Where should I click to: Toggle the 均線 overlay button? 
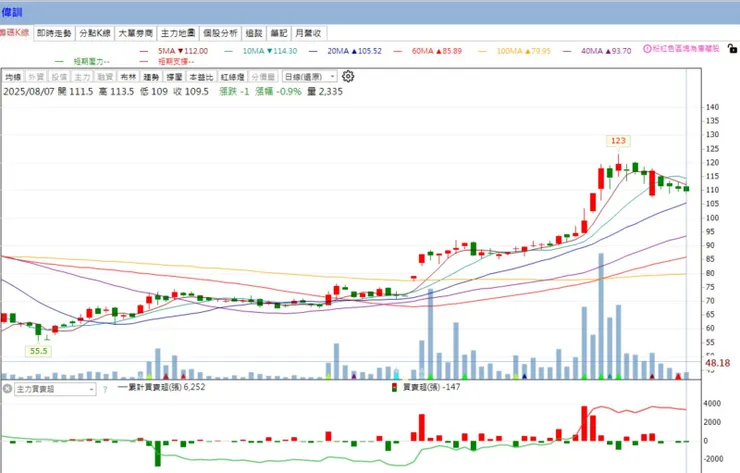pos(13,77)
